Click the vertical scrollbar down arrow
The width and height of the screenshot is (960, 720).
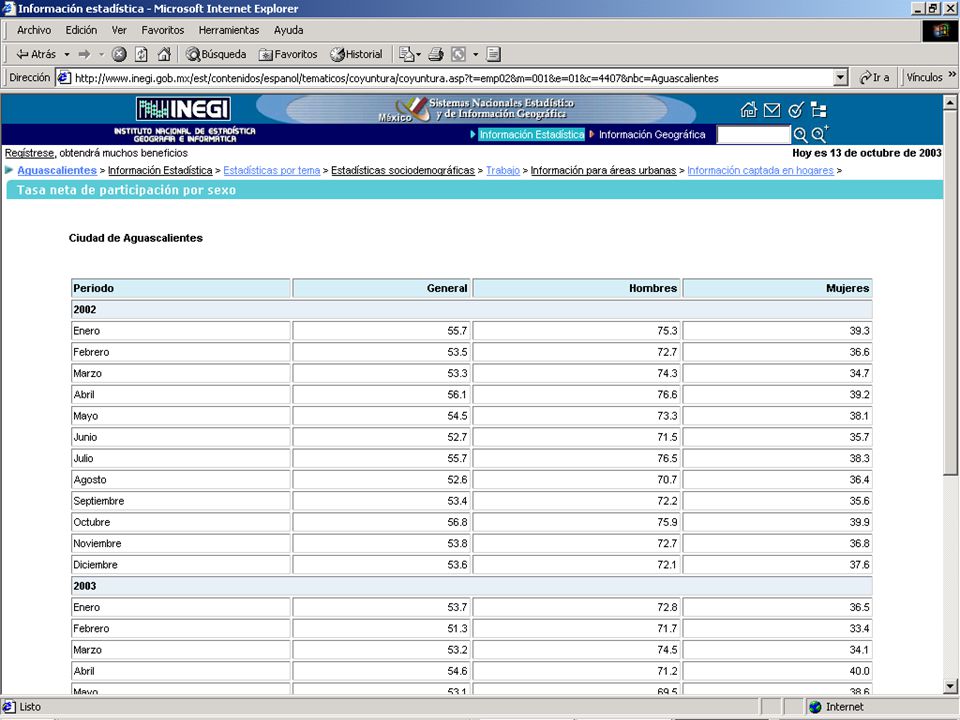point(950,686)
